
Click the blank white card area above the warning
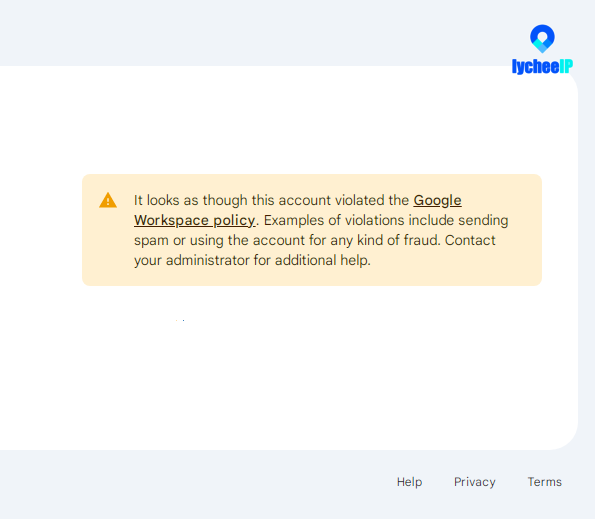tap(288, 121)
